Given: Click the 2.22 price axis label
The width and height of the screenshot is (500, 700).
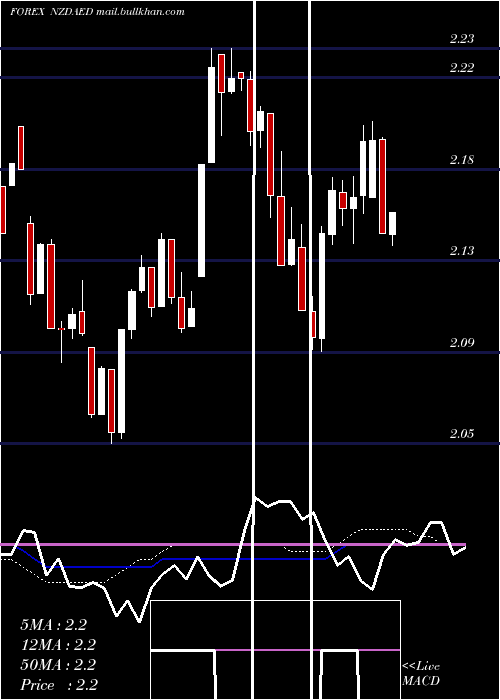Looking at the screenshot, I should point(462,67).
